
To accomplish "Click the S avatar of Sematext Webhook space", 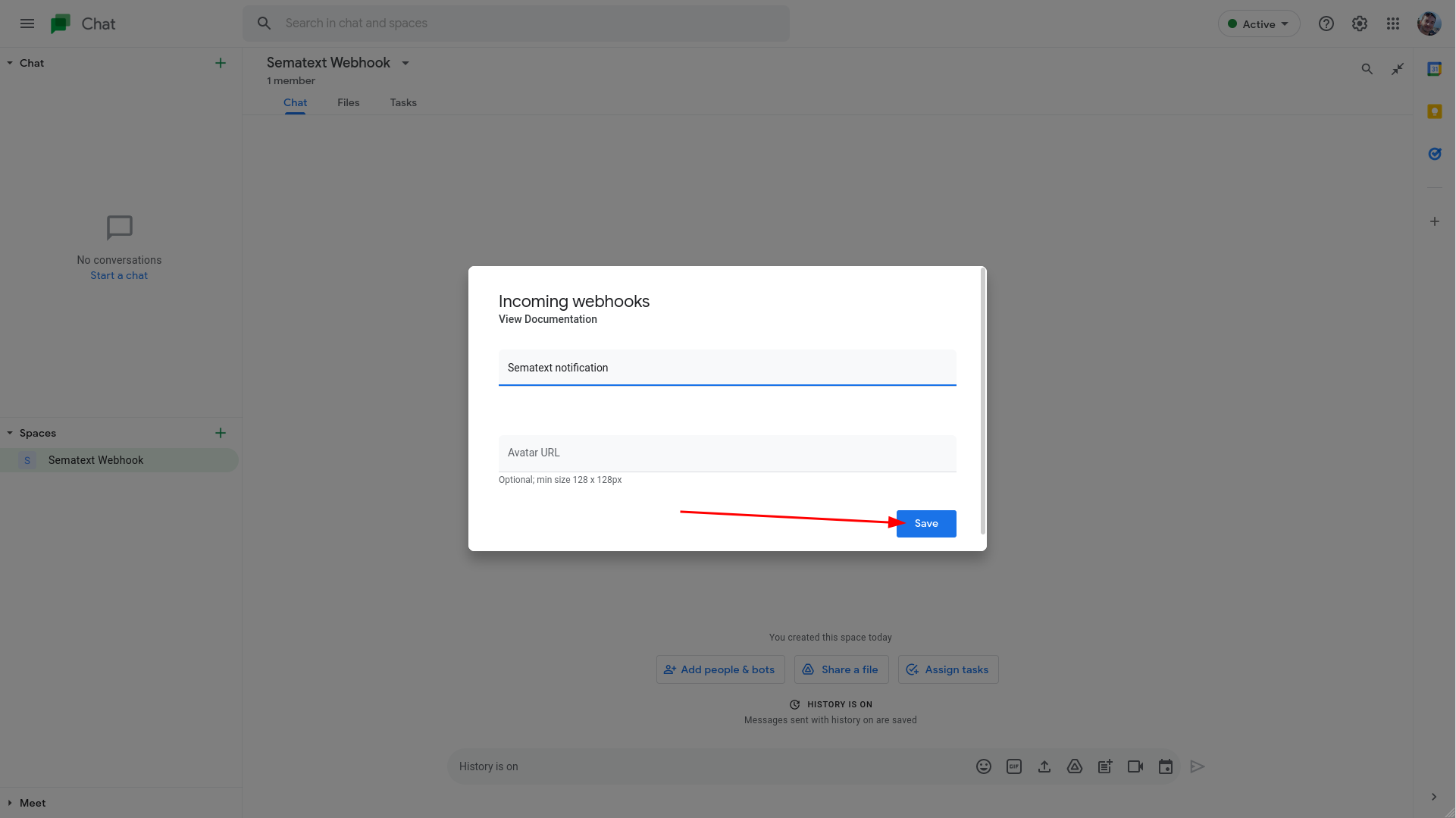I will pyautogui.click(x=27, y=460).
